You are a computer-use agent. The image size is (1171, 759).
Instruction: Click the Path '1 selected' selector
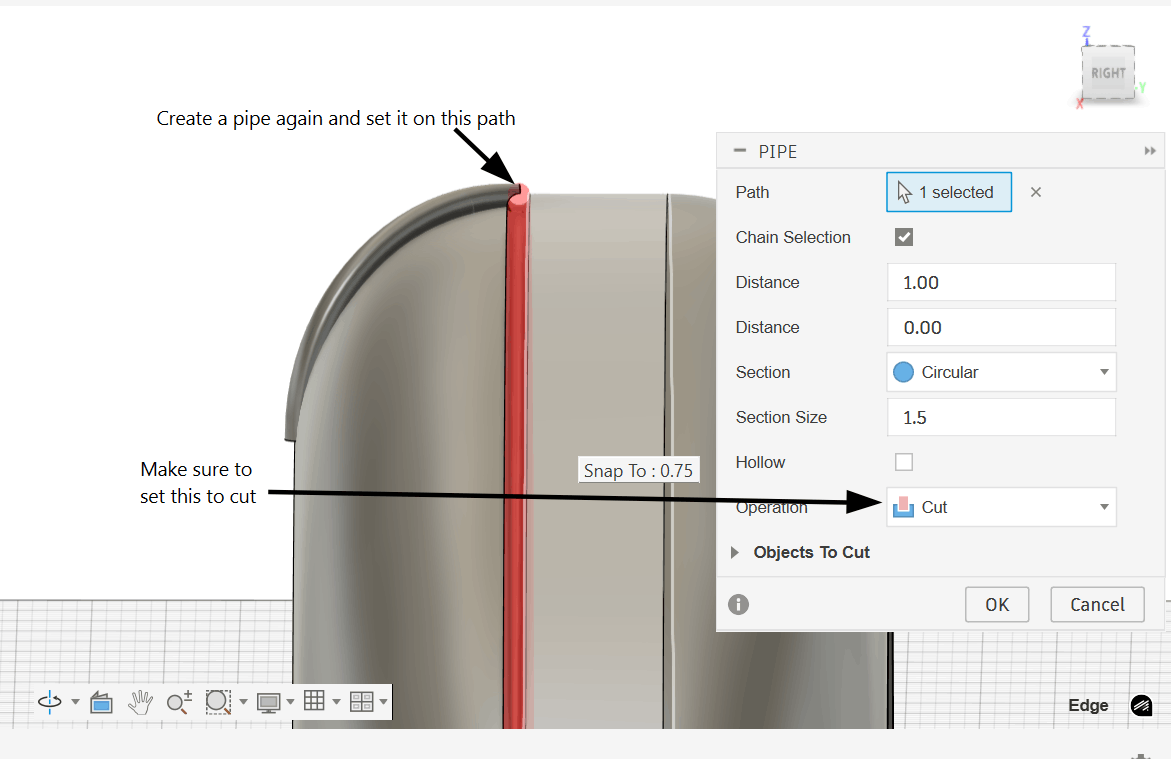click(949, 192)
